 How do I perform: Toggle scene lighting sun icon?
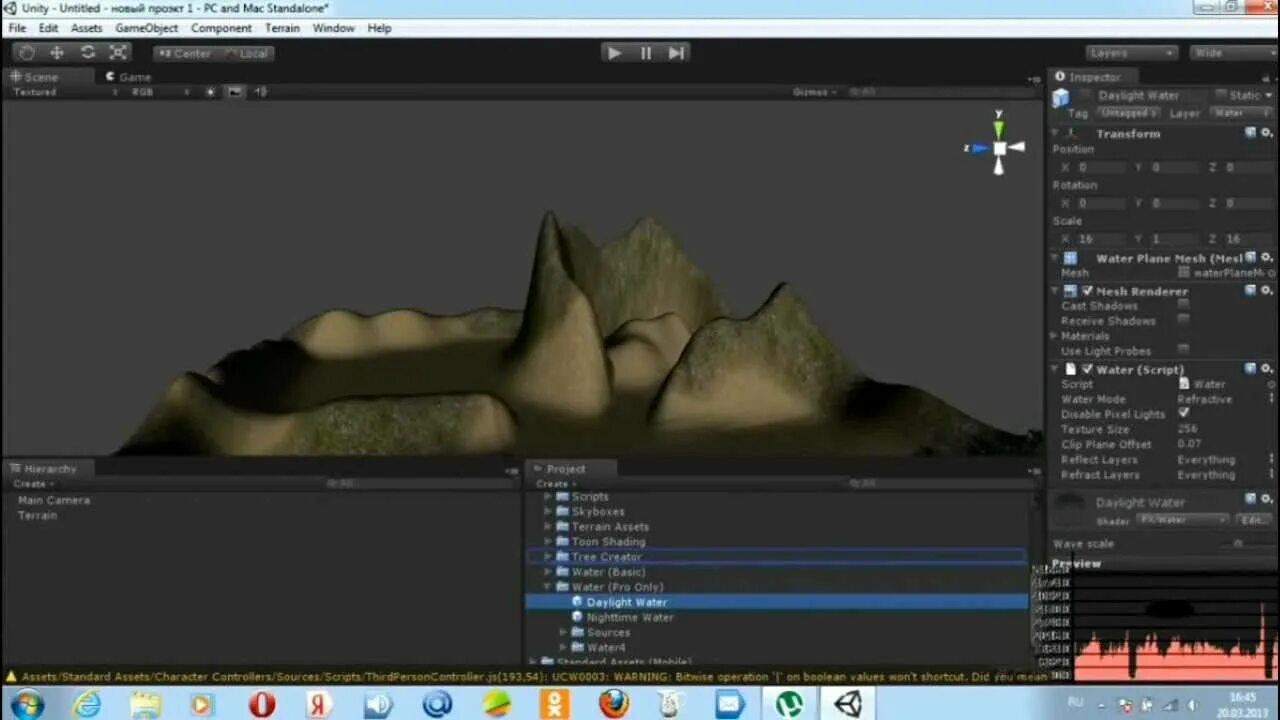(x=210, y=92)
